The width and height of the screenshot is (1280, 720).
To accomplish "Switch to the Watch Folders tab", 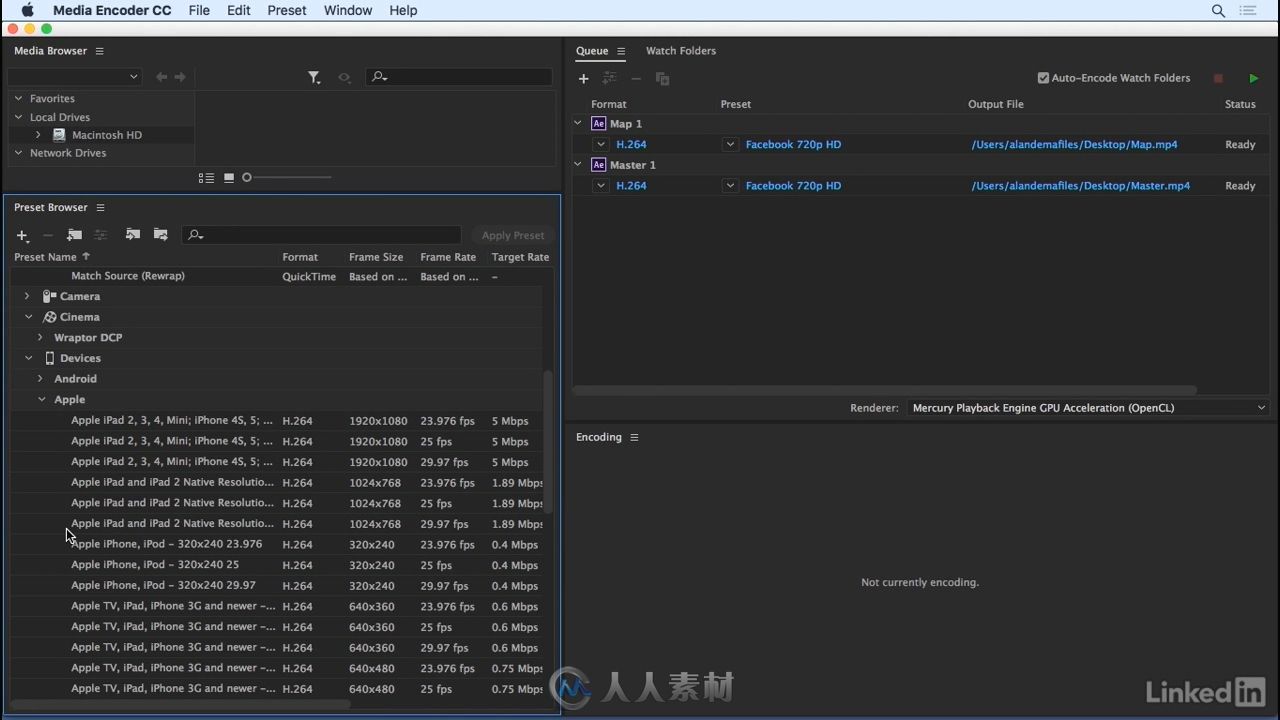I will (x=681, y=51).
